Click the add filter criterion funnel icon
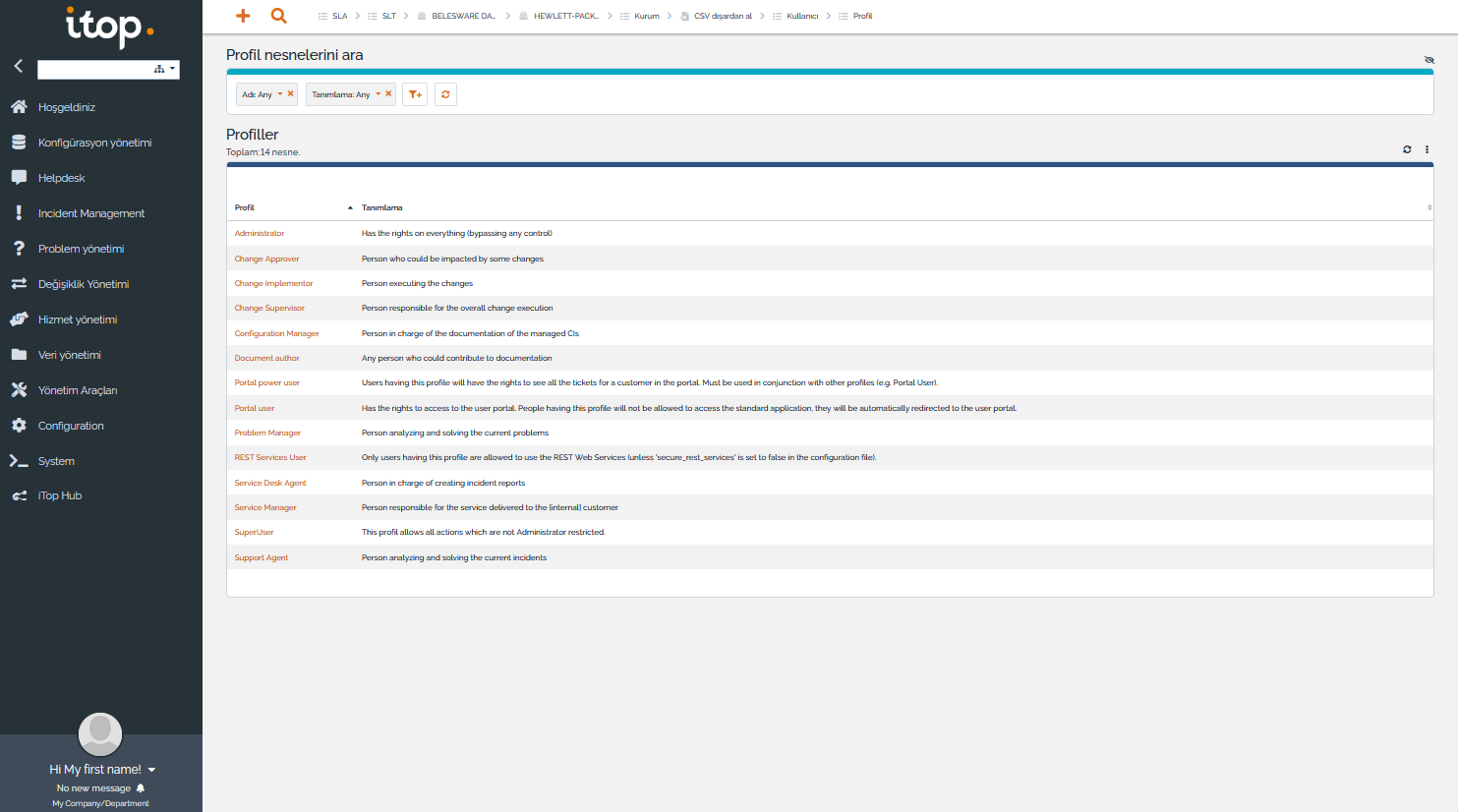1458x812 pixels. coord(415,94)
